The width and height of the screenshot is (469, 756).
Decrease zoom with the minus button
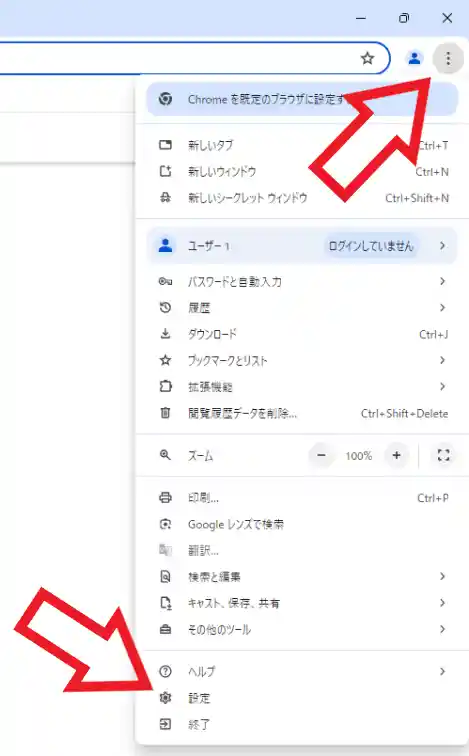[322, 455]
